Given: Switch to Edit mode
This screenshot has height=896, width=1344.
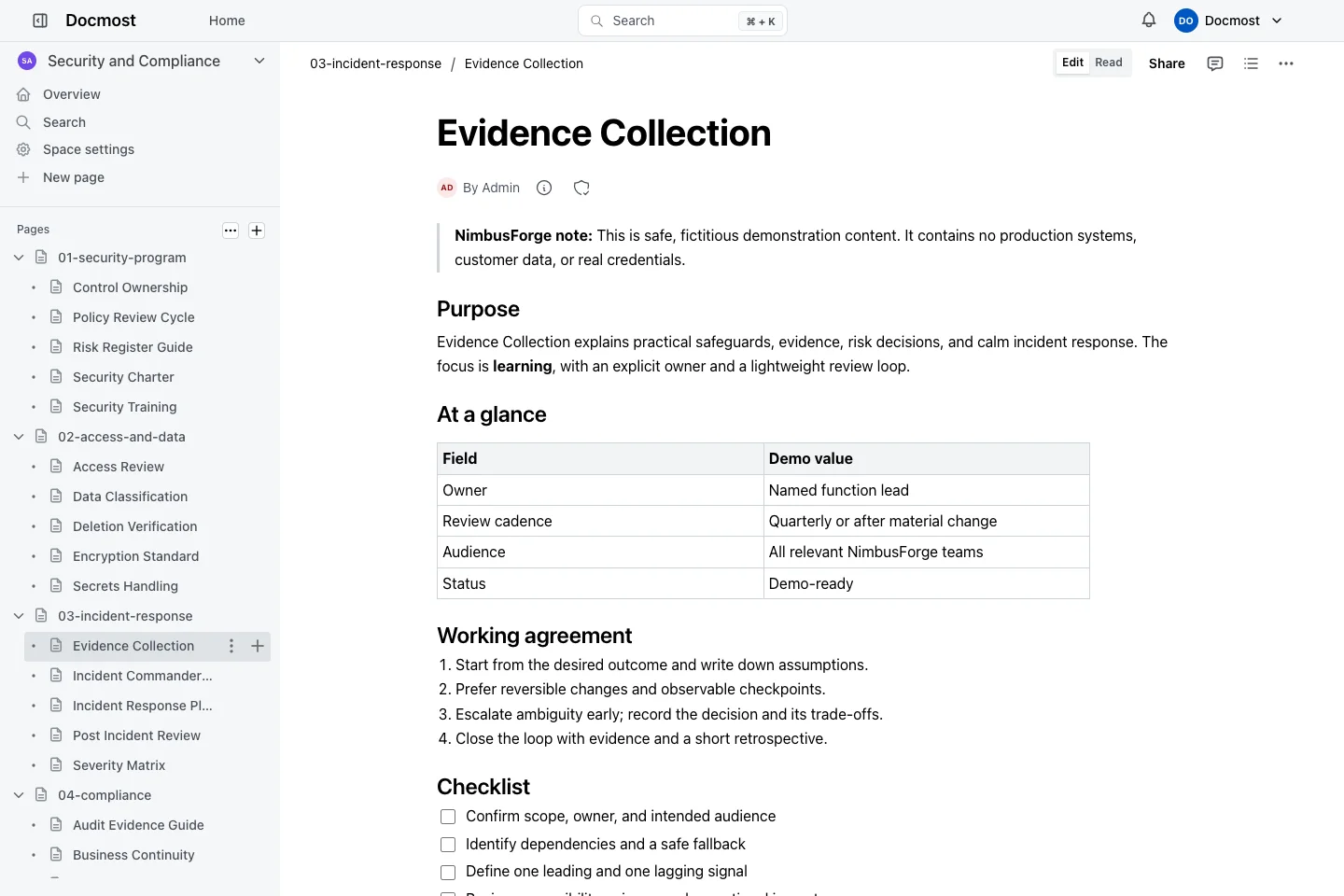Looking at the screenshot, I should click(x=1072, y=63).
